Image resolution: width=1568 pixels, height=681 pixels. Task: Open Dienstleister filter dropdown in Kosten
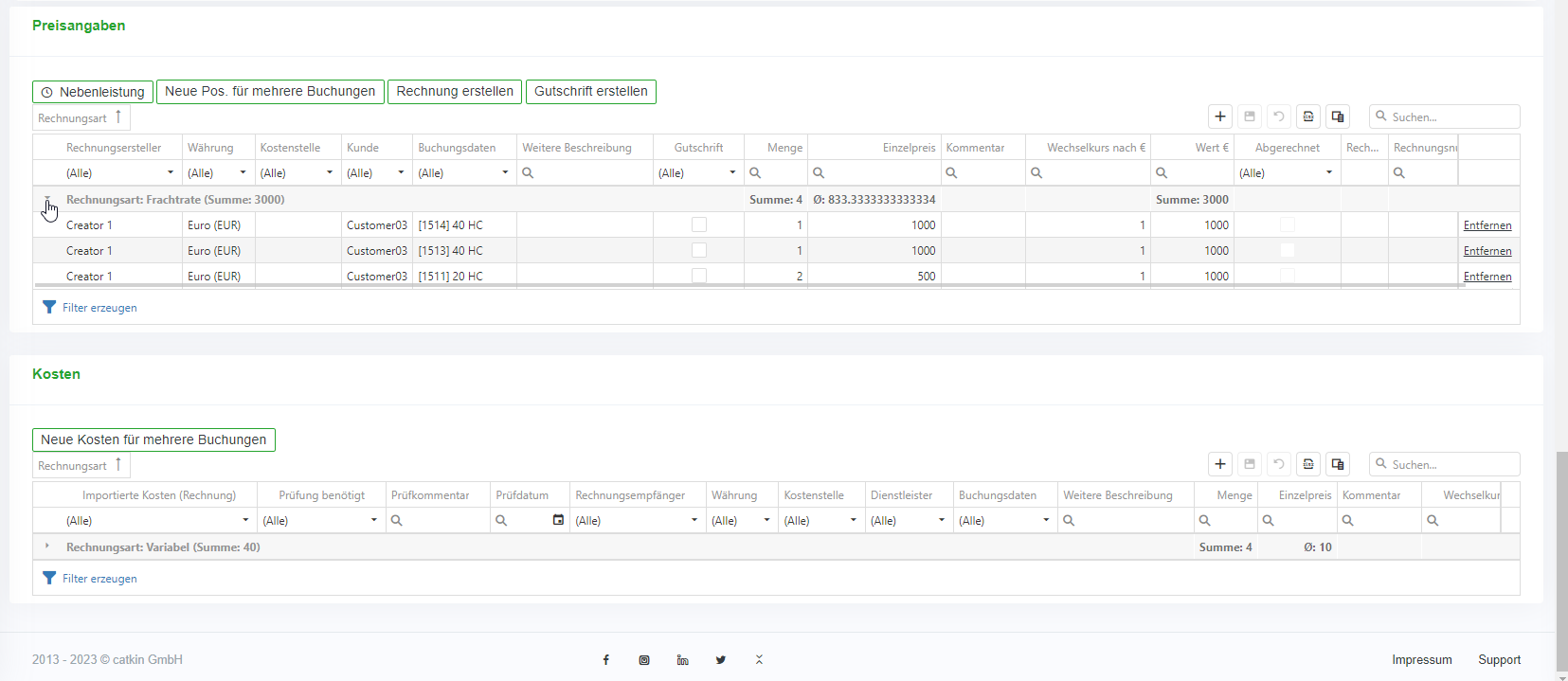pos(941,520)
